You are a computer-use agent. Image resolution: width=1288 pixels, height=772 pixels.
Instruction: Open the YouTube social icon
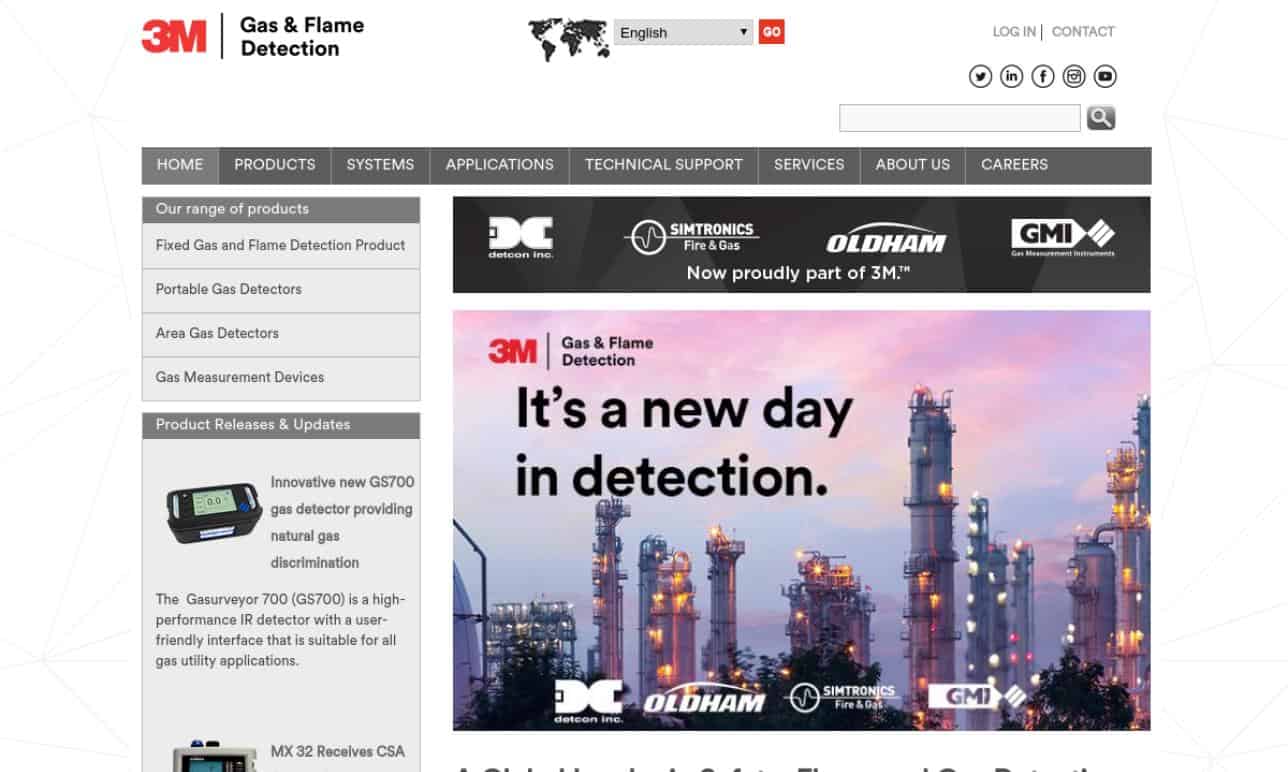pyautogui.click(x=1104, y=76)
